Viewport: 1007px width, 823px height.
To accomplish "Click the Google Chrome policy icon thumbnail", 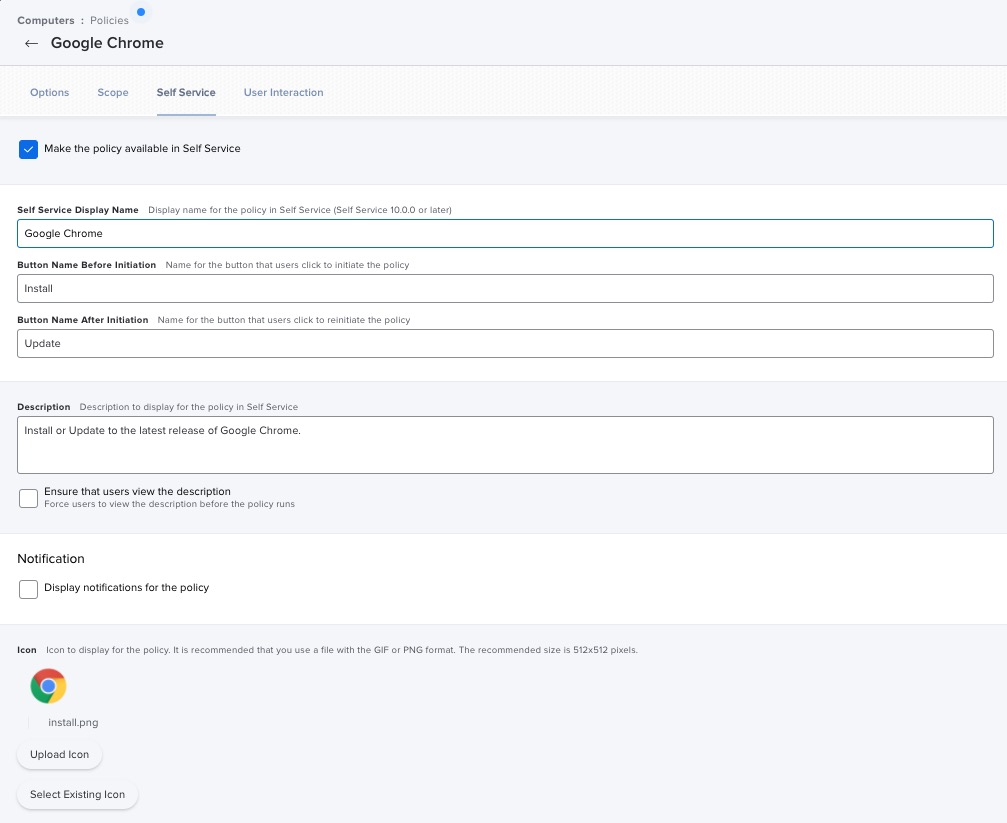I will [x=48, y=686].
